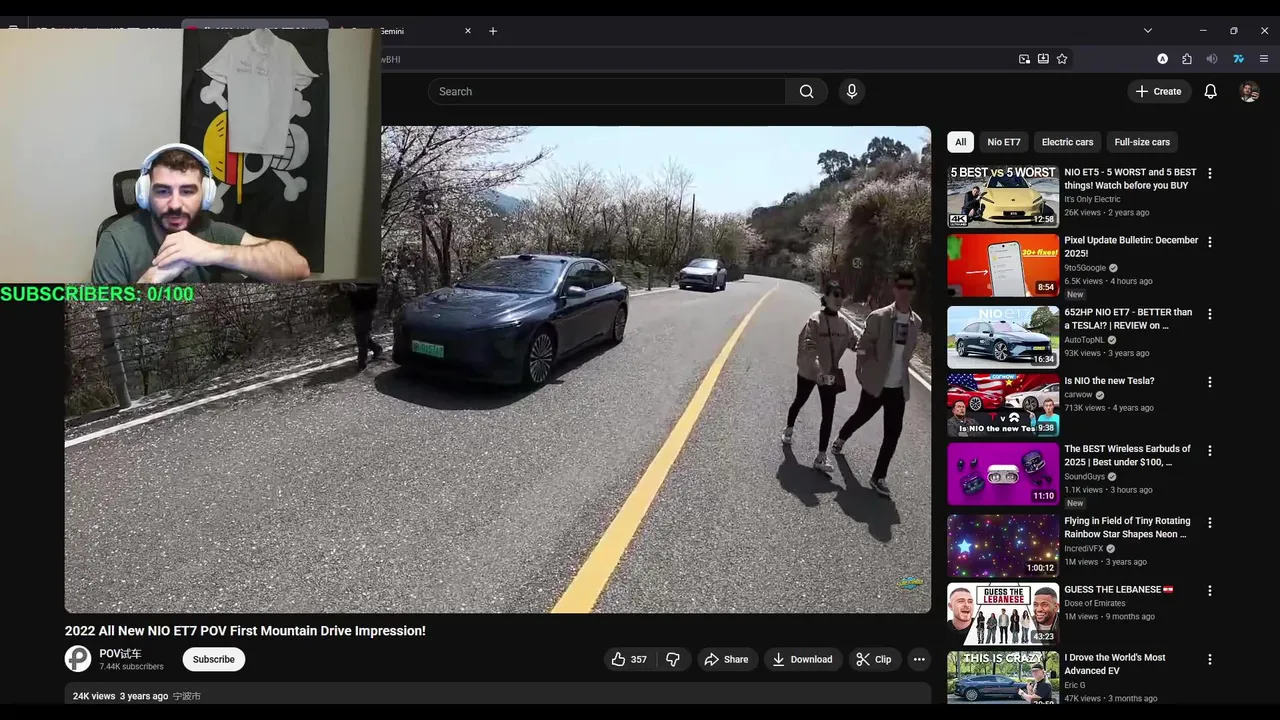Select the All filter chip
This screenshot has height=720, width=1280.
(x=960, y=142)
